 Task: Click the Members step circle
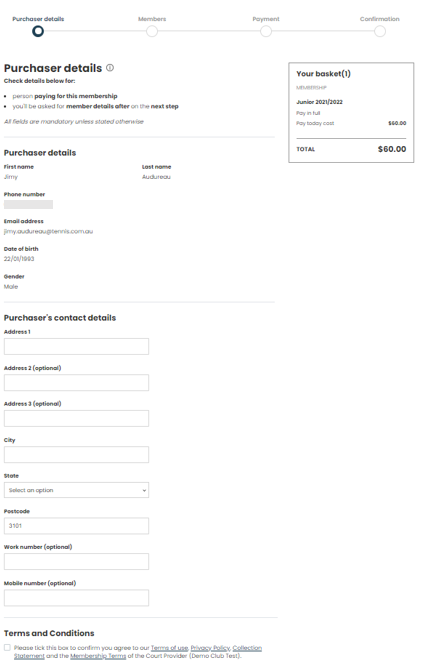[x=152, y=31]
